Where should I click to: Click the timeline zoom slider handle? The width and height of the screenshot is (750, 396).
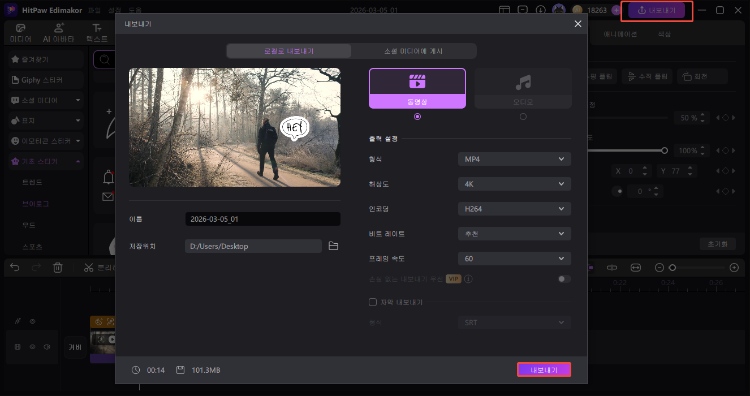pyautogui.click(x=673, y=268)
